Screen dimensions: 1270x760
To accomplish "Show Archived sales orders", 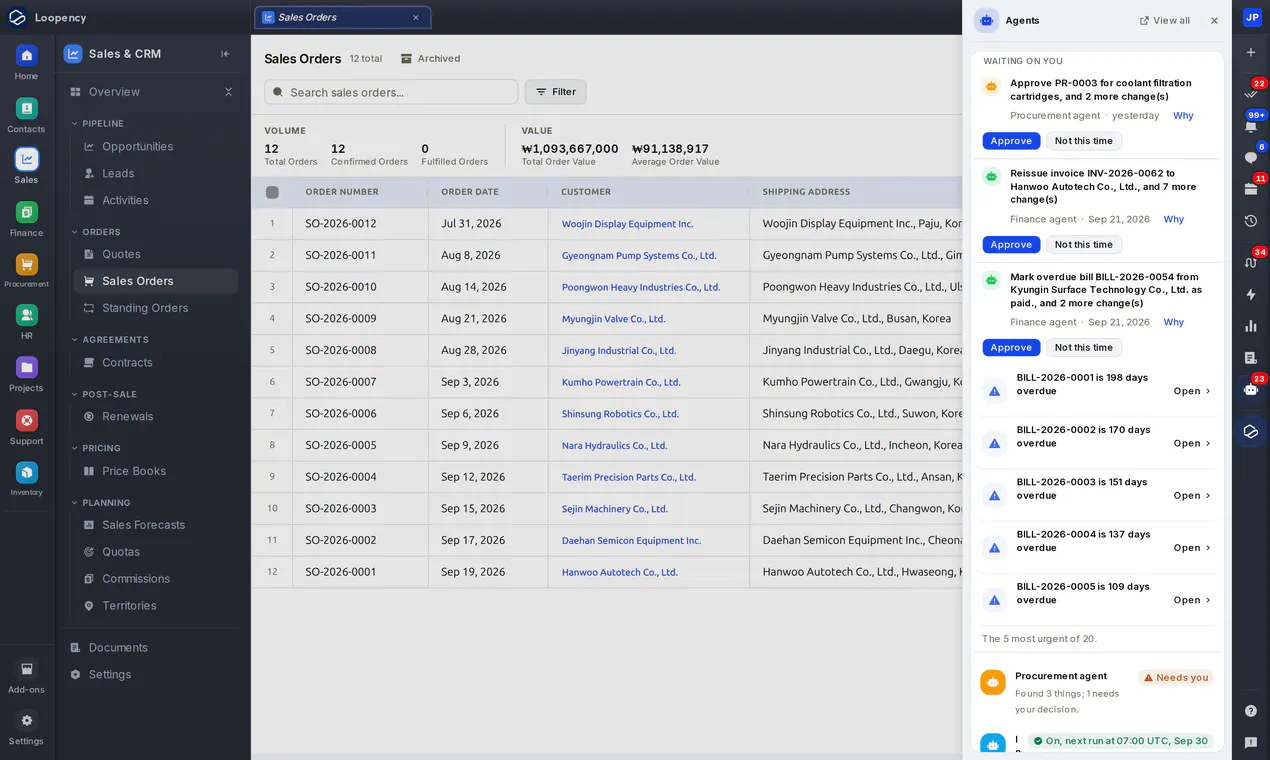I will click(x=431, y=59).
